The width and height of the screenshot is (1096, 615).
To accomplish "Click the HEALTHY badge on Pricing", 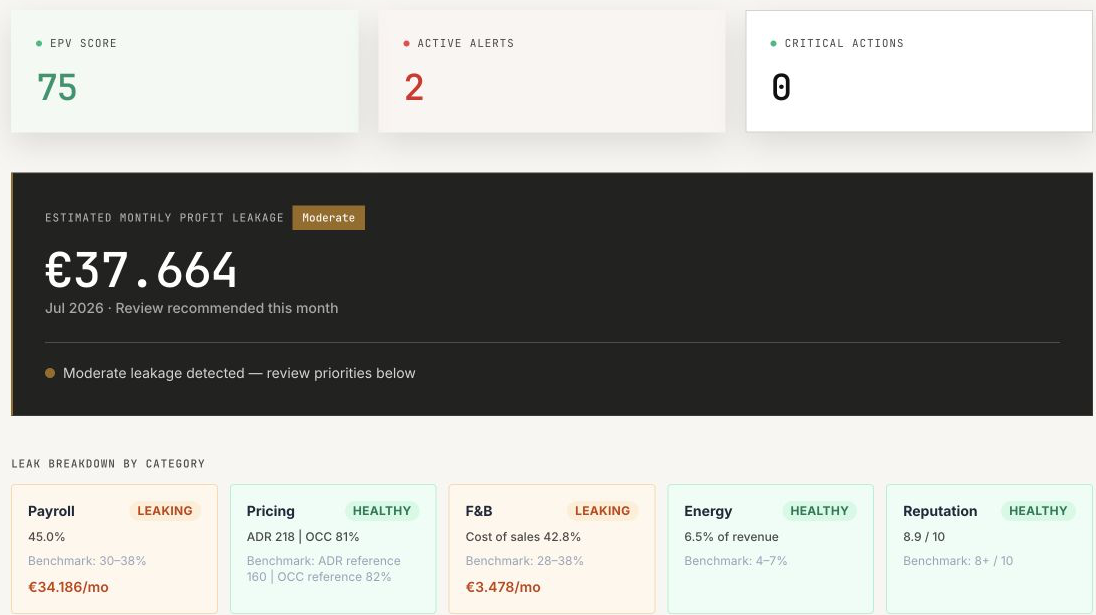I will (x=382, y=511).
